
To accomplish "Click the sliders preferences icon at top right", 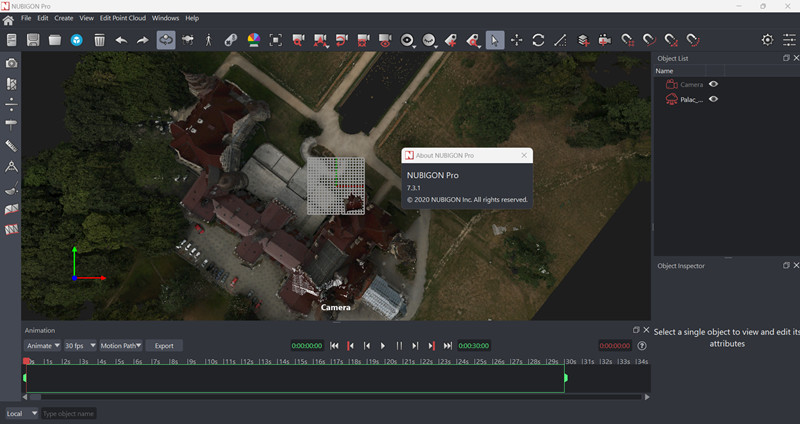I will click(x=789, y=40).
